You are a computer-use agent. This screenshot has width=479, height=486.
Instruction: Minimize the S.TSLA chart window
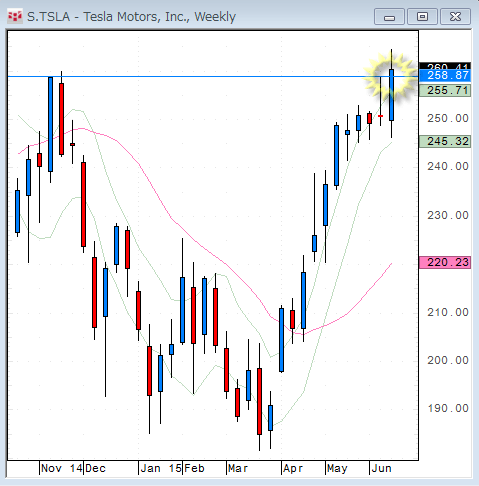tap(389, 17)
